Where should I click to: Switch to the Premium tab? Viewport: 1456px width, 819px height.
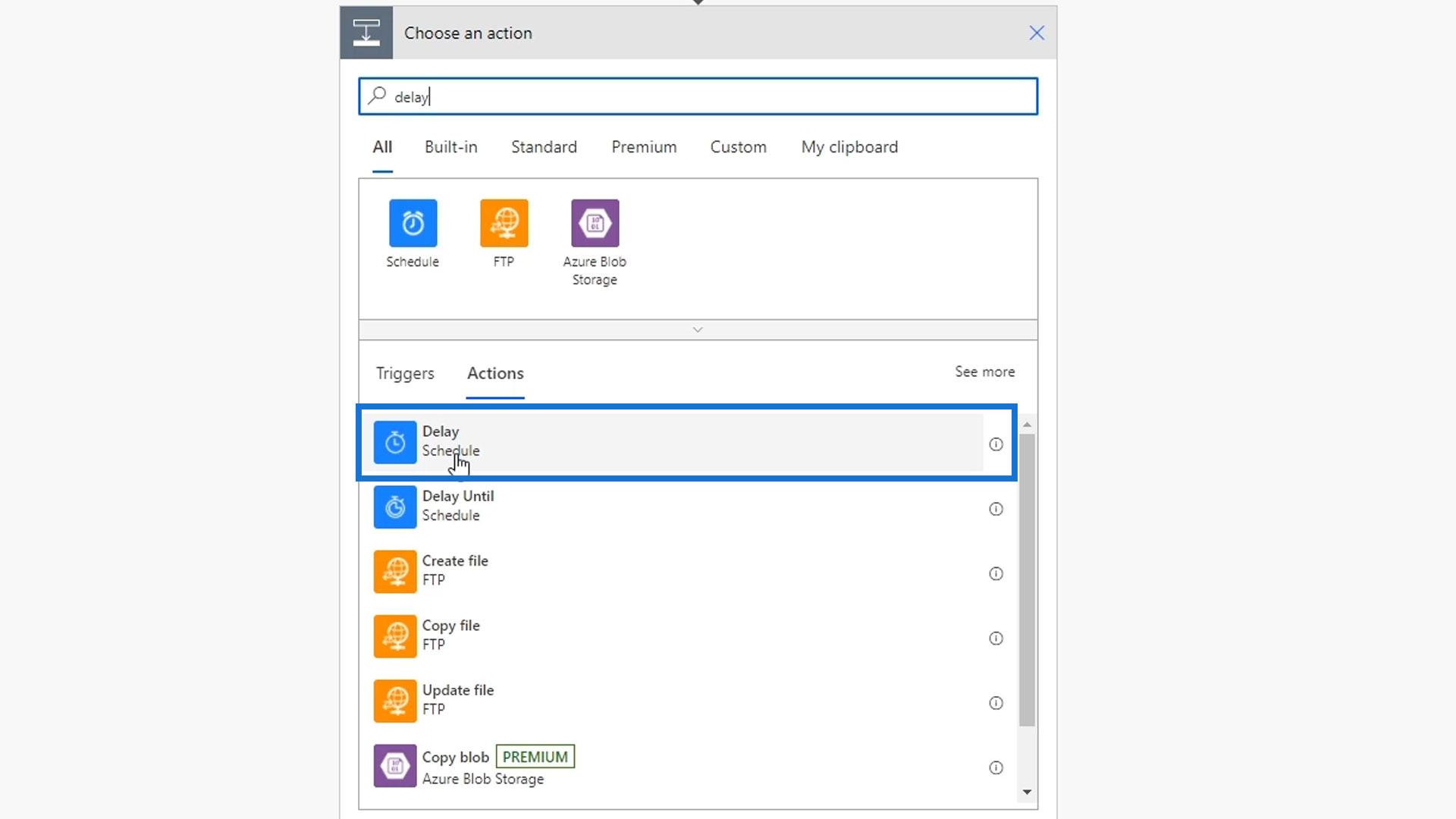644,147
